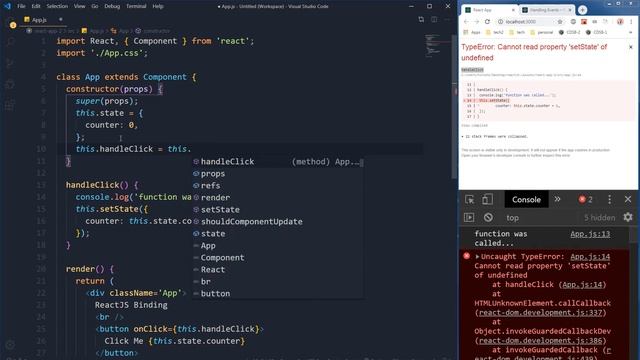
Task: Select refs autocomplete suggestion
Action: click(x=278, y=186)
